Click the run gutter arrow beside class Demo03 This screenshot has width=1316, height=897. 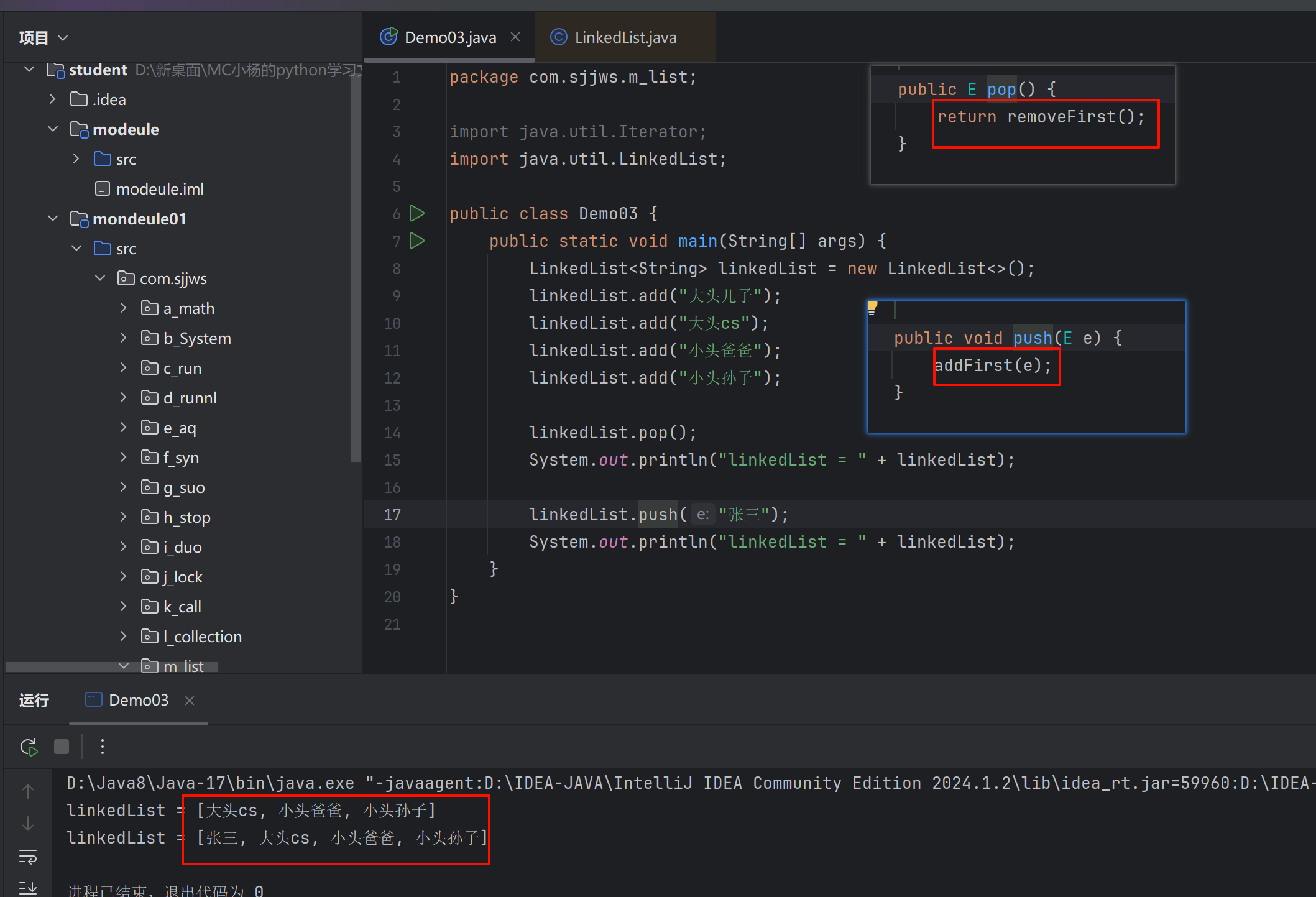pos(417,214)
